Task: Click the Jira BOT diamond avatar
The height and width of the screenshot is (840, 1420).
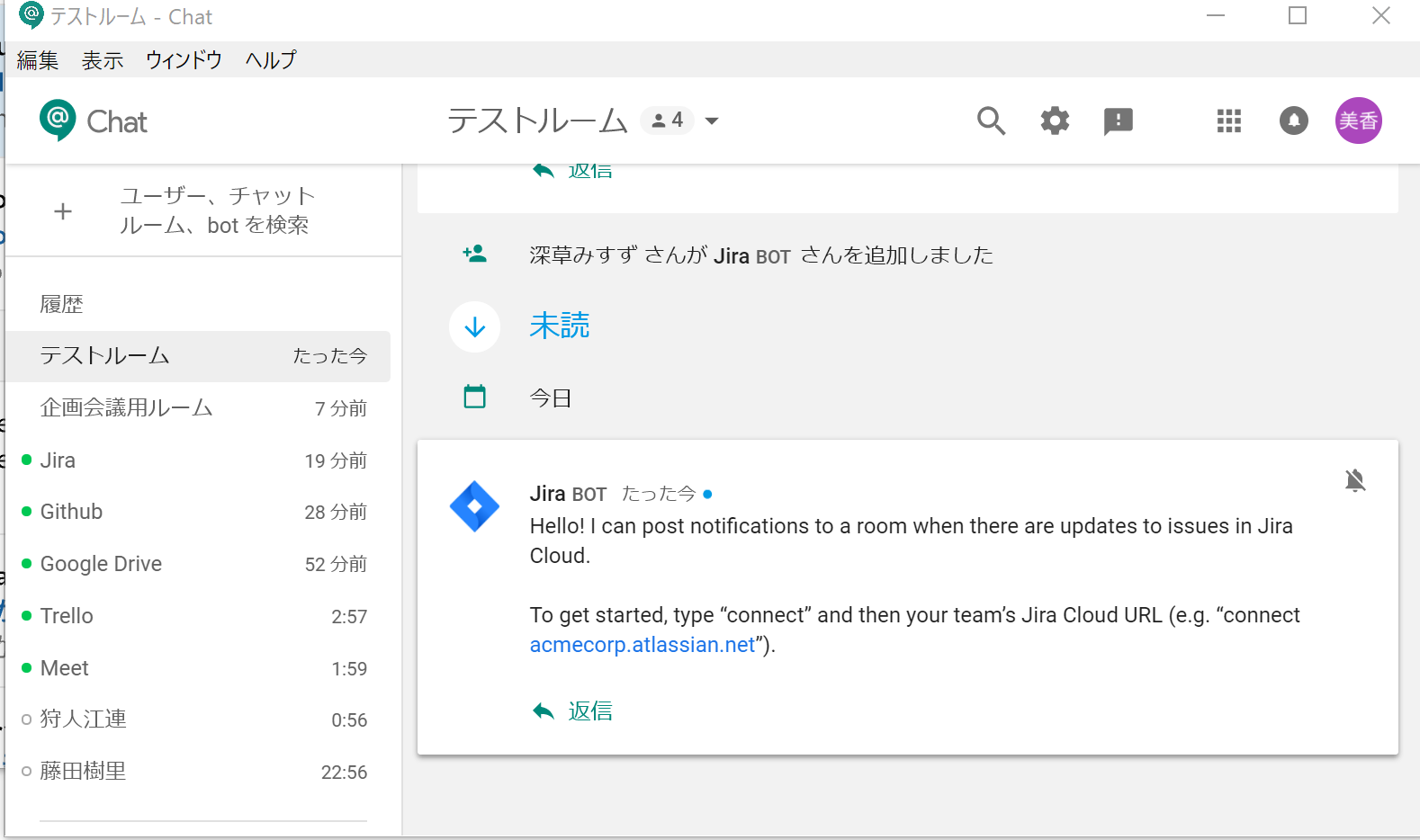Action: 474,506
